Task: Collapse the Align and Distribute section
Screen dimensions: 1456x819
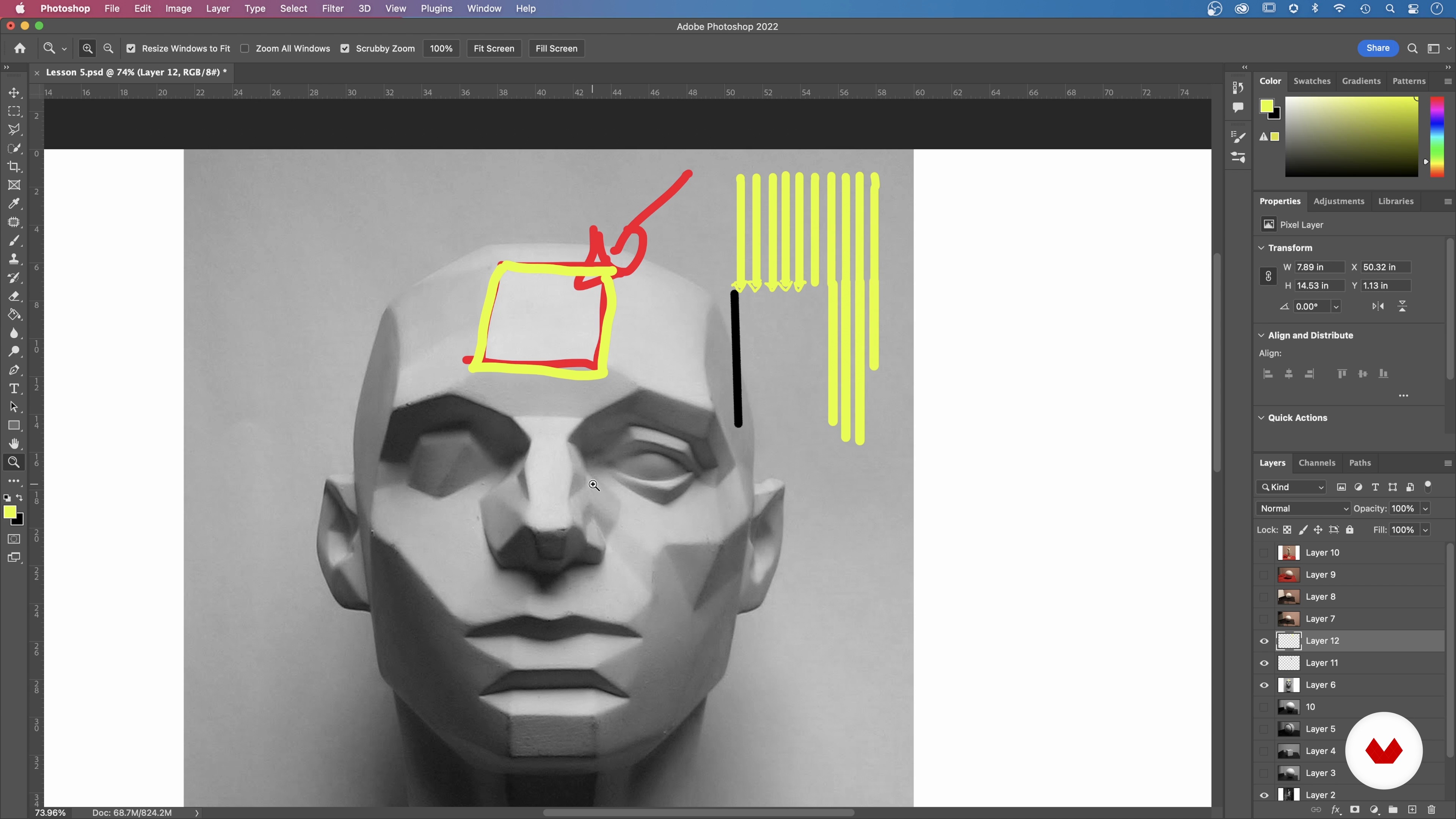Action: coord(1261,335)
